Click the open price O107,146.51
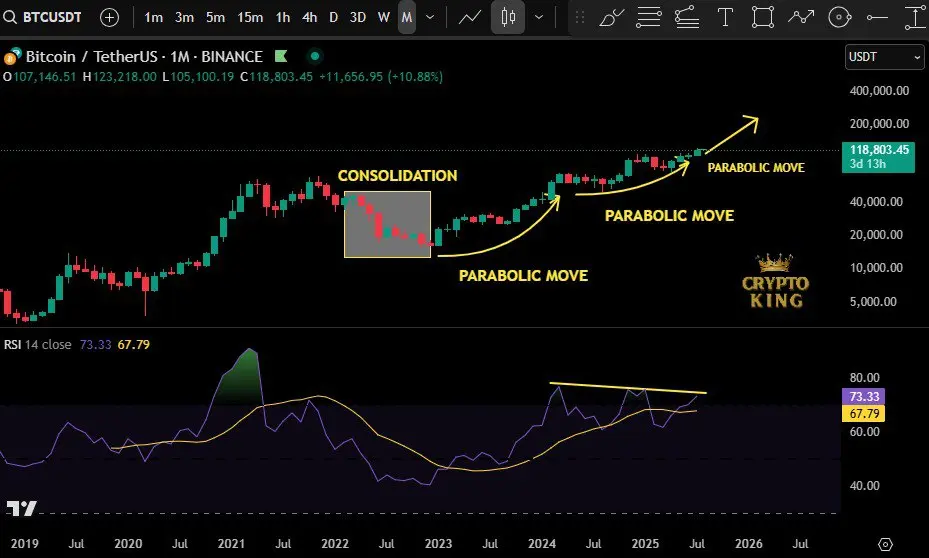Image resolution: width=929 pixels, height=558 pixels. (x=40, y=77)
